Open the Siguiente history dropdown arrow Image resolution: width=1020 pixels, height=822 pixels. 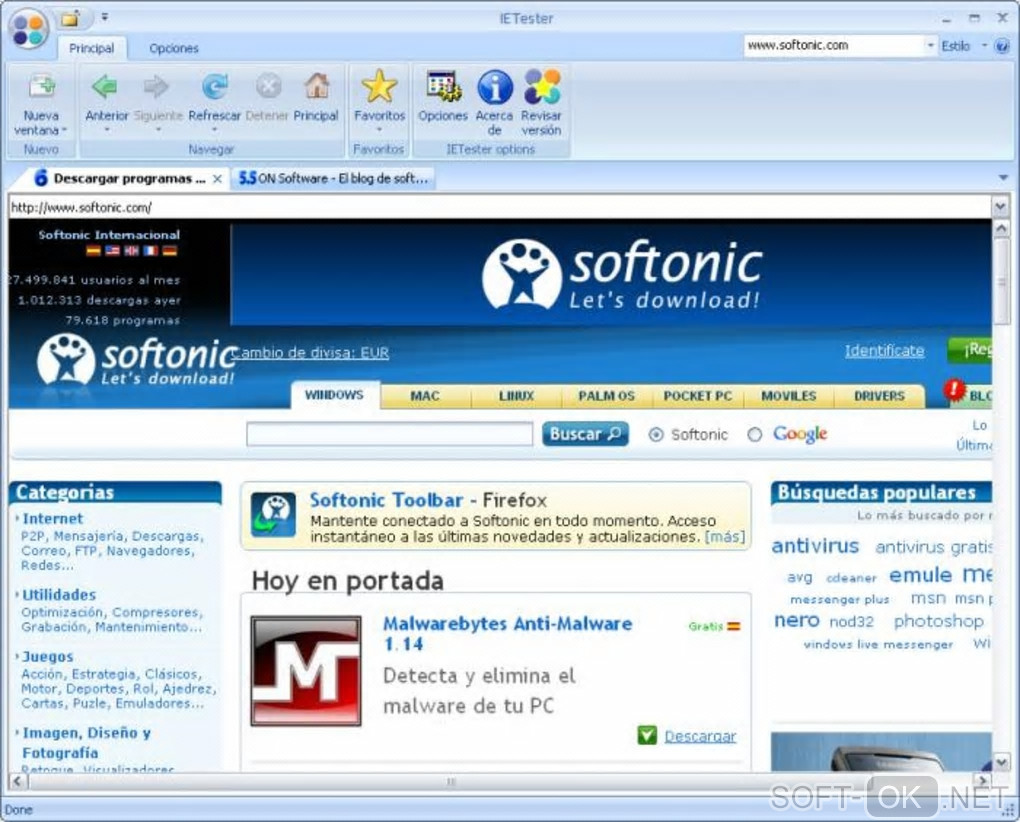click(158, 130)
